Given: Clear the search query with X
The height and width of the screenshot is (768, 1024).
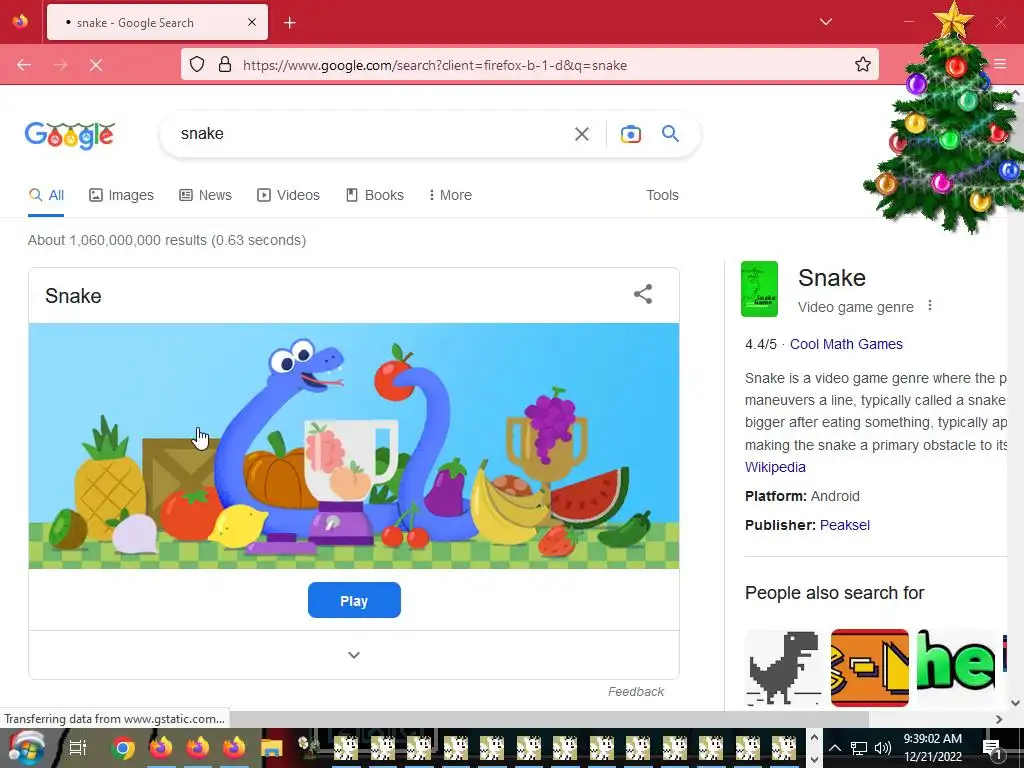Looking at the screenshot, I should pos(581,134).
